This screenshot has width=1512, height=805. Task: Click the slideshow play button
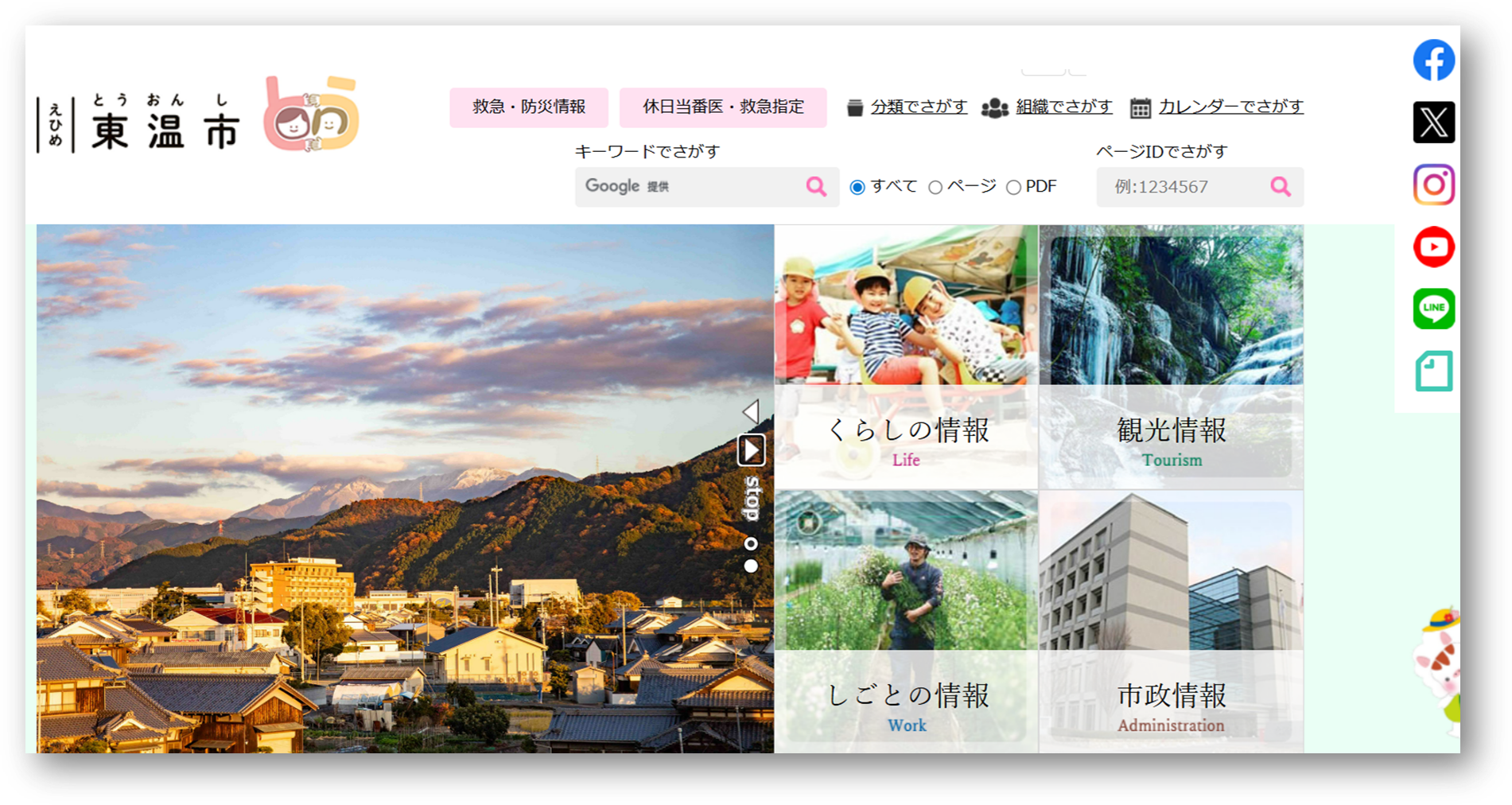[x=751, y=450]
